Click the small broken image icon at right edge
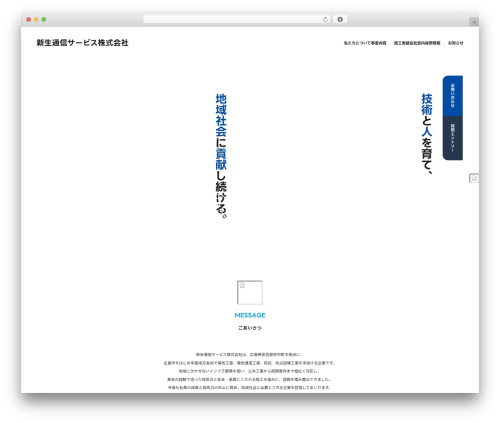Viewport: 500px width, 423px height. pyautogui.click(x=474, y=178)
